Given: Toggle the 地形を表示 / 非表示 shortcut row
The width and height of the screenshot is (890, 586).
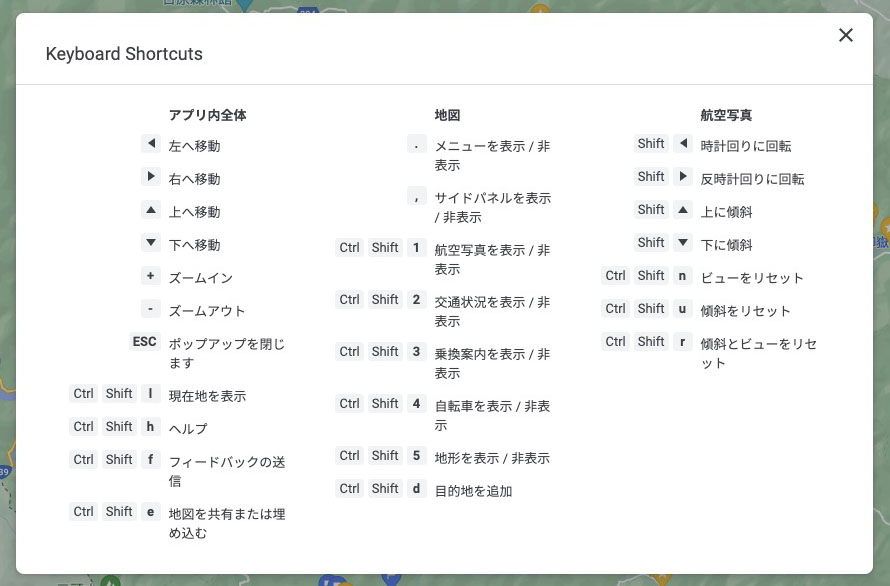Looking at the screenshot, I should coord(492,457).
